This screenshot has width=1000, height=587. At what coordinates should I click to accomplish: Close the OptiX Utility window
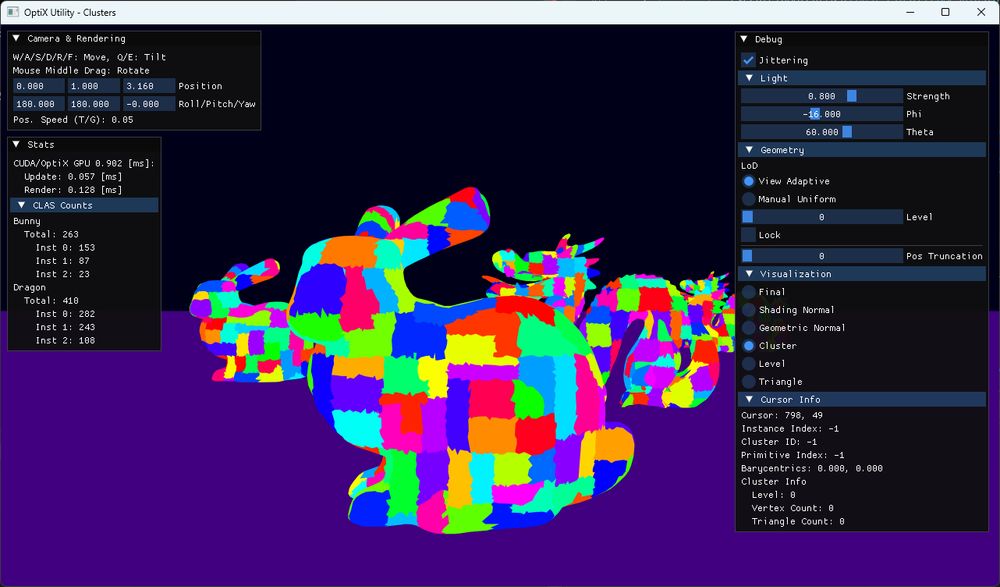point(981,12)
